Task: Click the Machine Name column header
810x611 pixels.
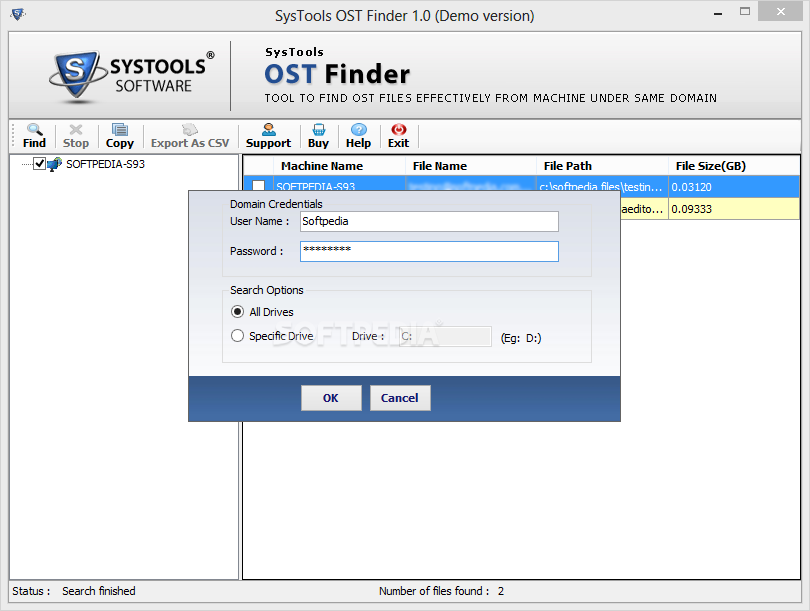Action: click(339, 166)
